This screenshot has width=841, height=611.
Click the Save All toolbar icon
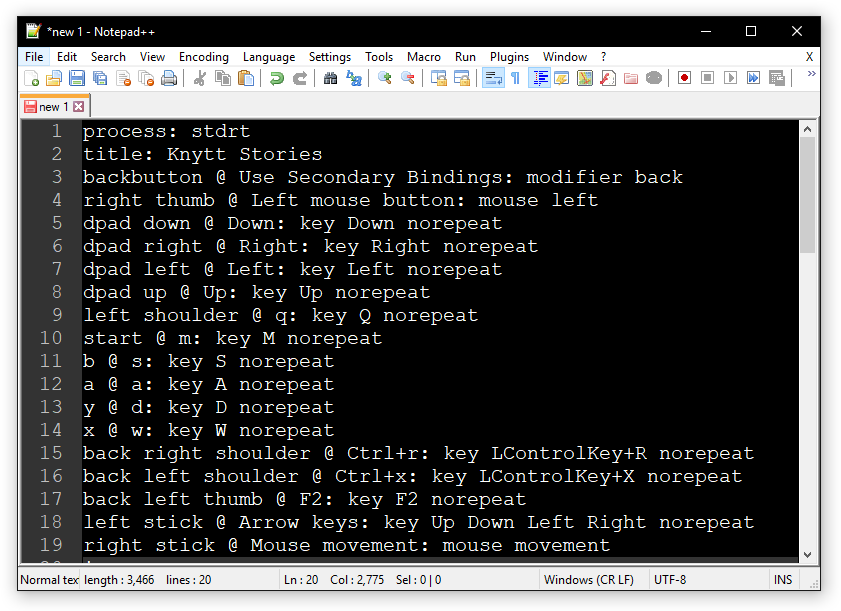100,78
